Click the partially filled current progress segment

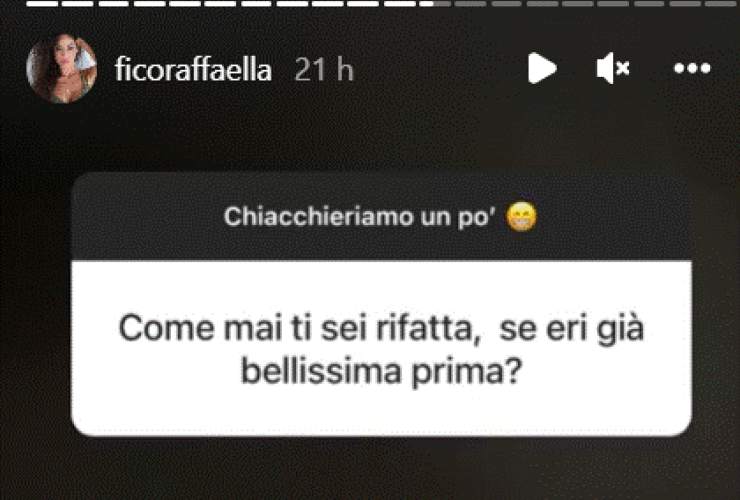435,4
